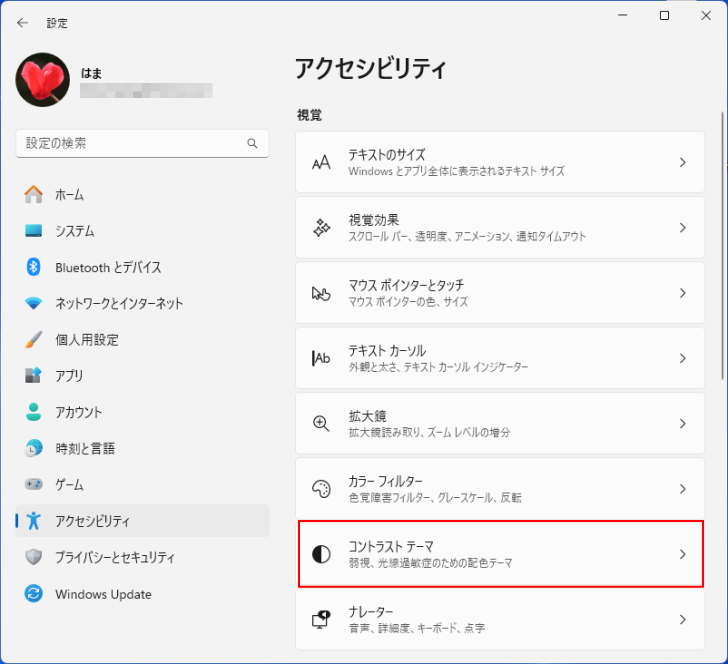Screen dimensions: 728x664
Task: Click ナレーター title text
Action: pos(370,612)
